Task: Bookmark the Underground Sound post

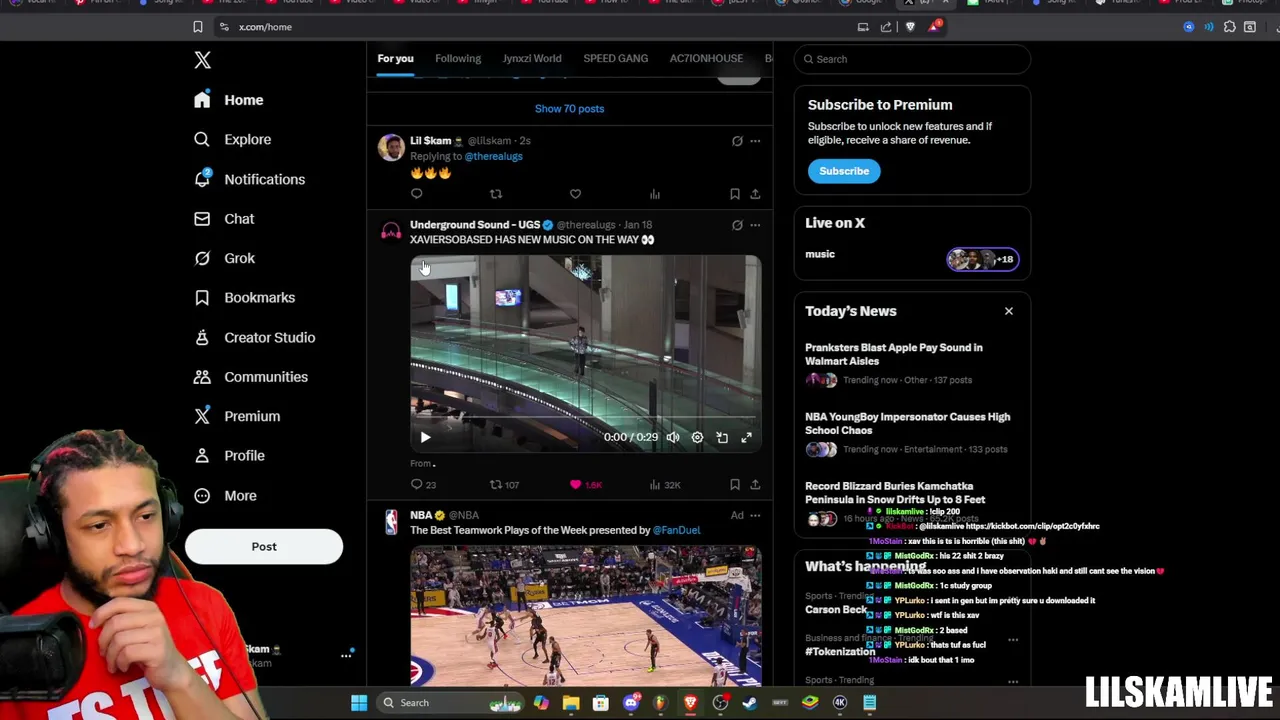Action: [734, 485]
